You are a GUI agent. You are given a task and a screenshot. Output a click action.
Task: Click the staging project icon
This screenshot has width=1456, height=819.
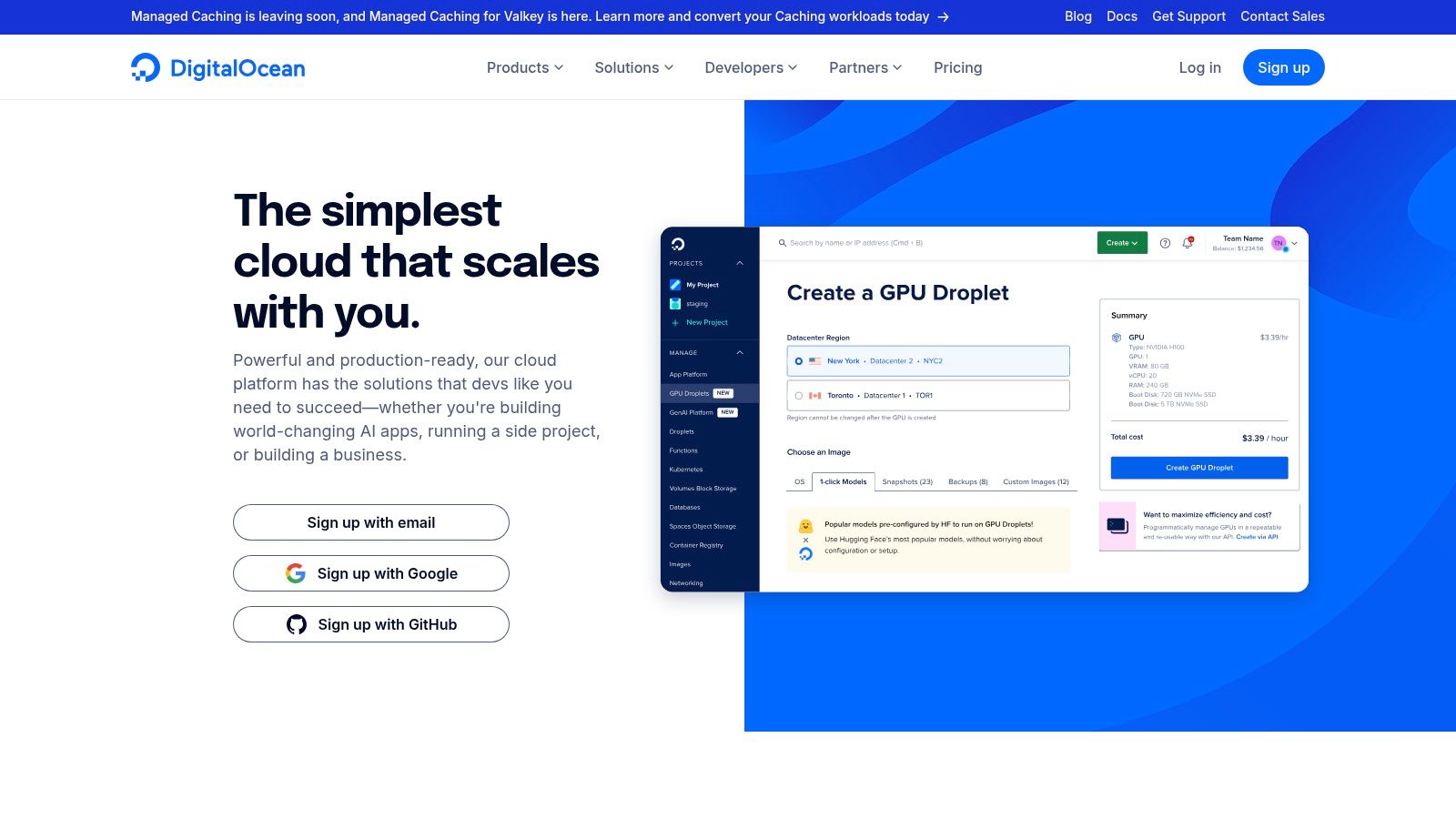[675, 304]
